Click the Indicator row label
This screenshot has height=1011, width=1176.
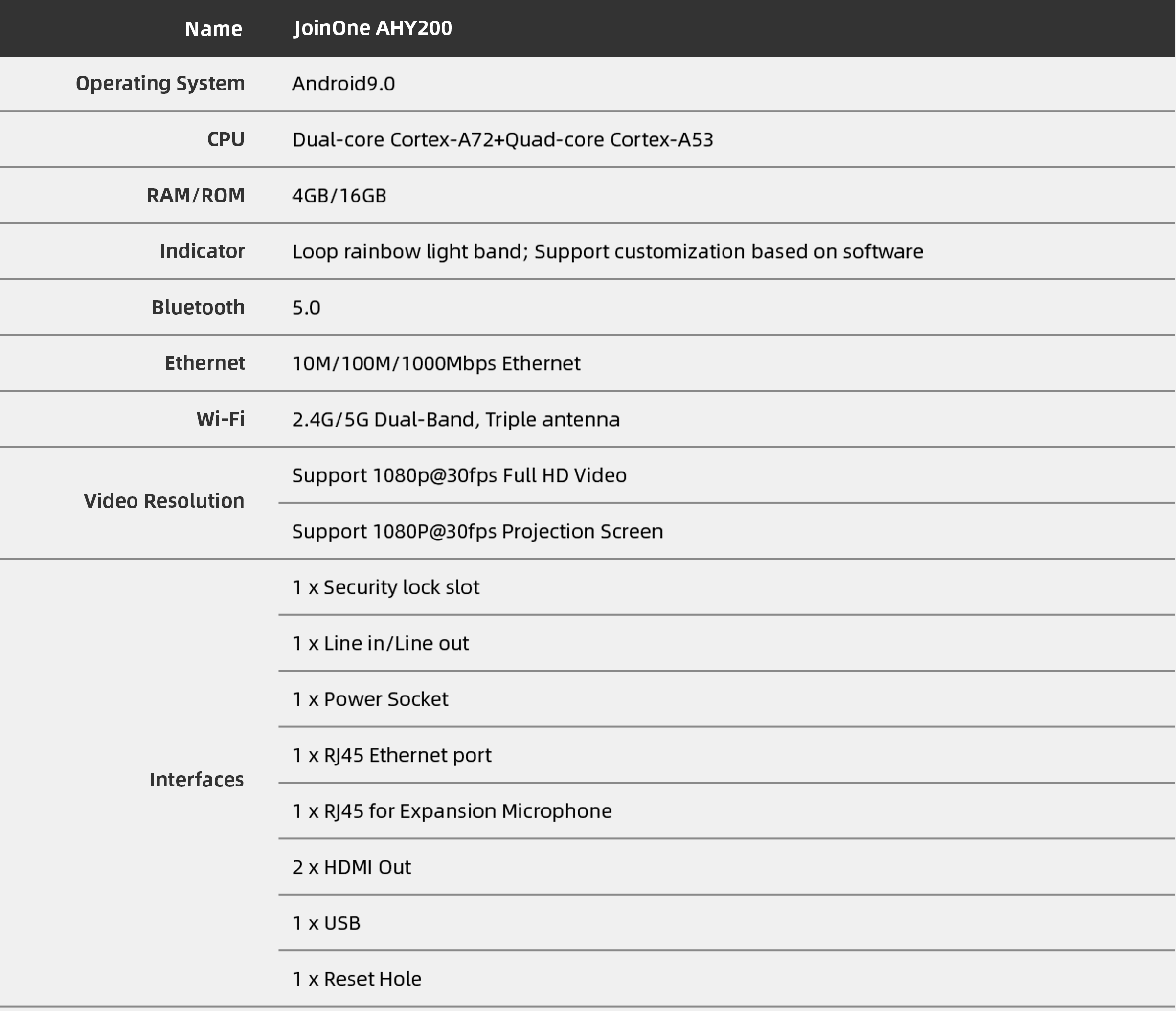pyautogui.click(x=202, y=251)
